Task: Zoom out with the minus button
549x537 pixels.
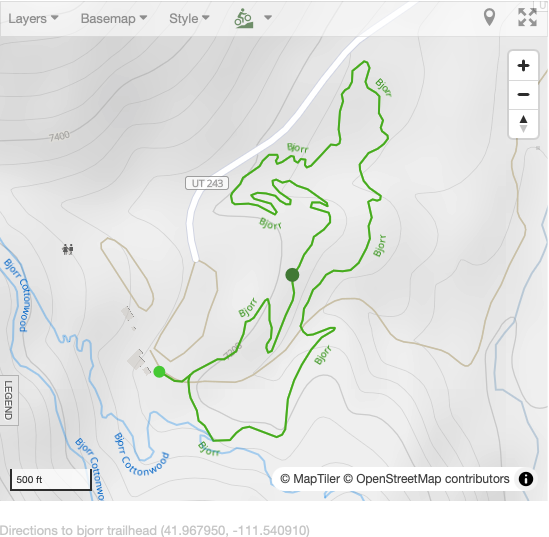Action: (x=523, y=95)
